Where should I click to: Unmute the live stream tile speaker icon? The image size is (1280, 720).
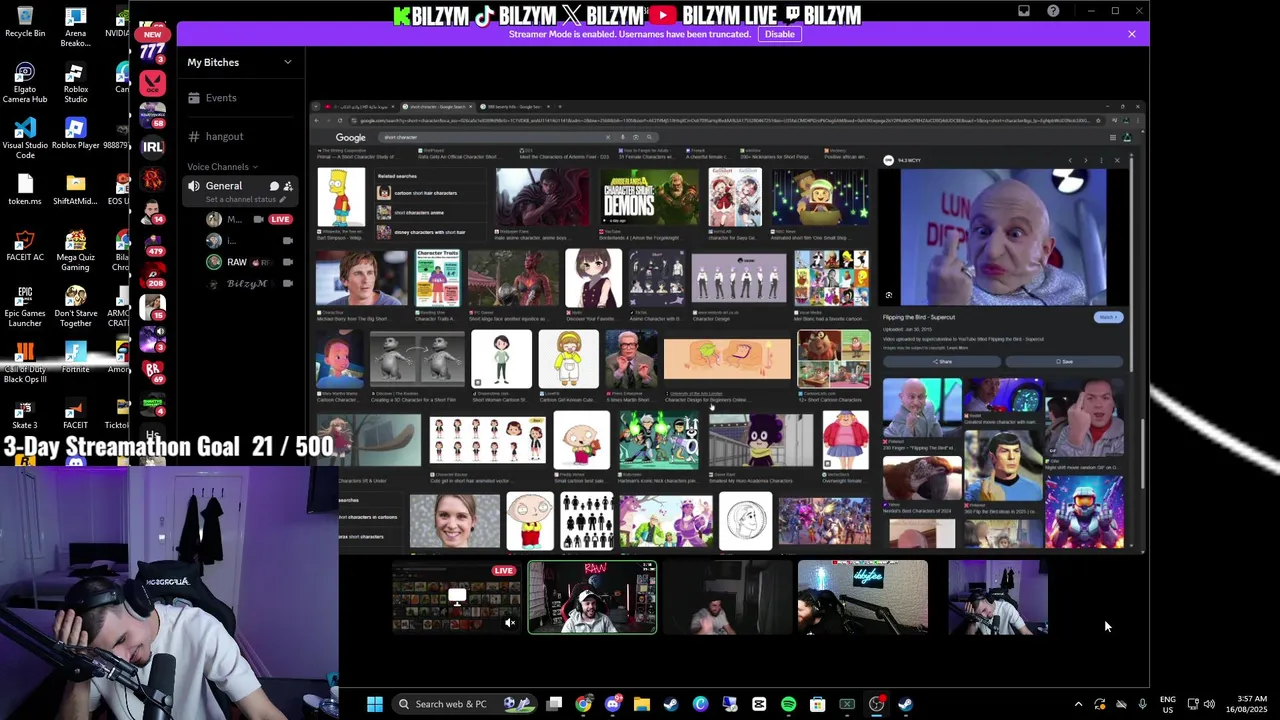point(510,623)
